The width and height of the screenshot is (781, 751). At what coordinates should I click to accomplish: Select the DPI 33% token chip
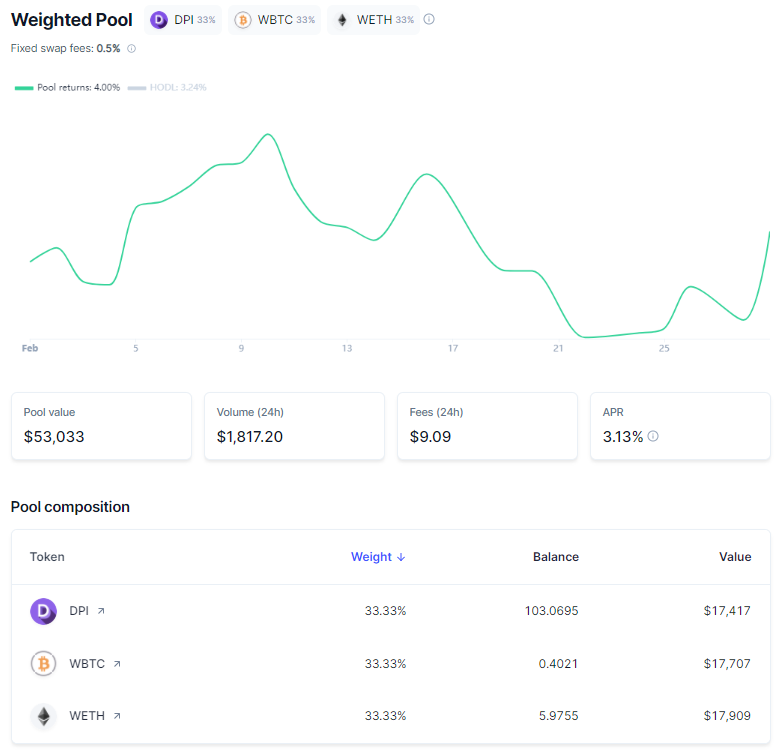[183, 20]
